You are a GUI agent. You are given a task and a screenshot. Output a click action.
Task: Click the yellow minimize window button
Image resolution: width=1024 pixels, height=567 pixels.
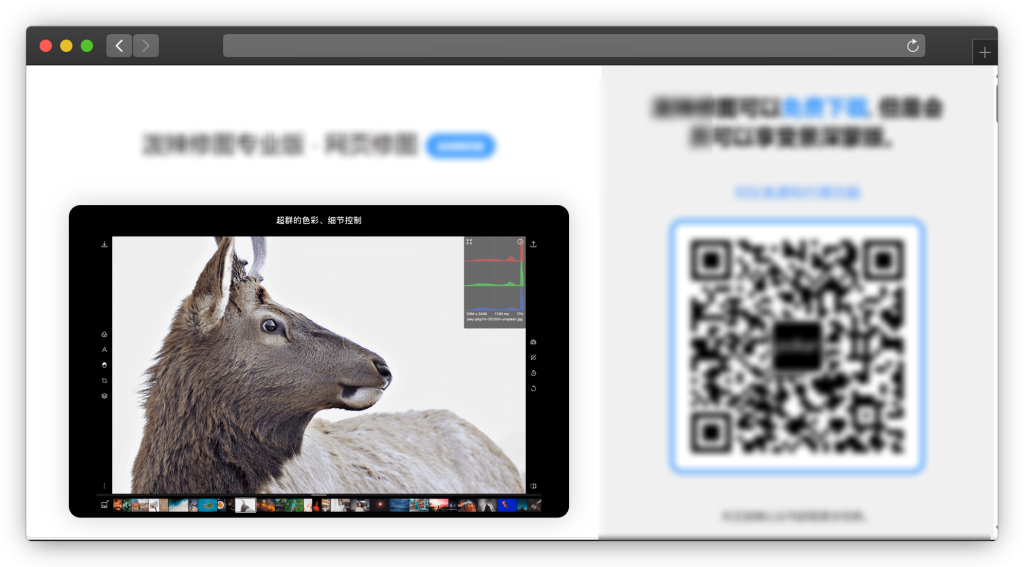point(66,46)
